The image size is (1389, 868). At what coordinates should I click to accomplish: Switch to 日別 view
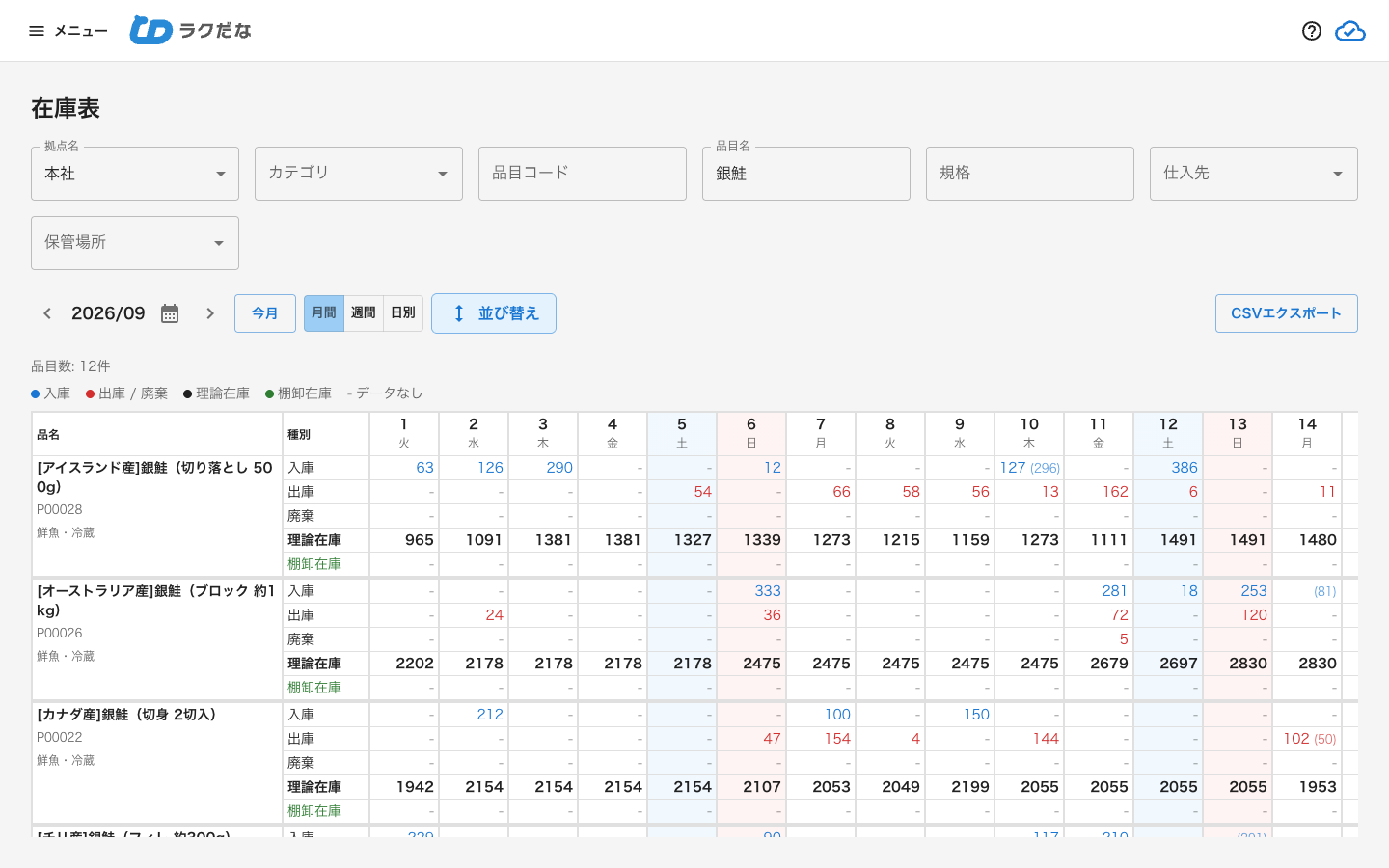tap(403, 313)
